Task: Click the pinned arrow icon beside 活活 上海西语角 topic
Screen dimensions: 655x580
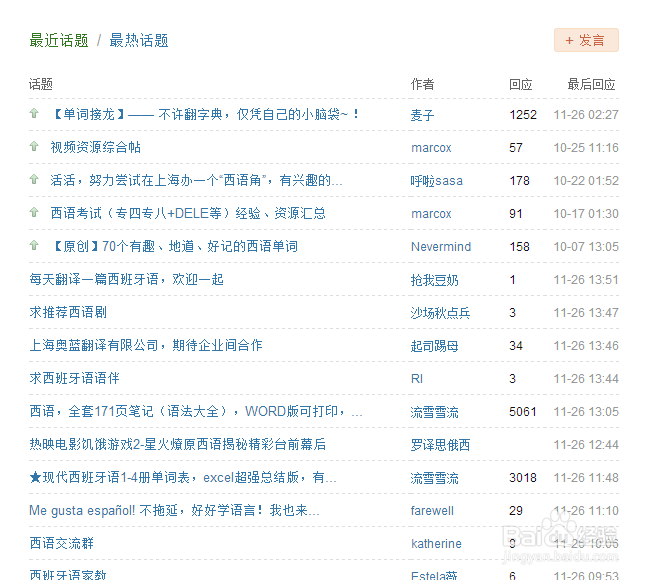Action: 34,179
